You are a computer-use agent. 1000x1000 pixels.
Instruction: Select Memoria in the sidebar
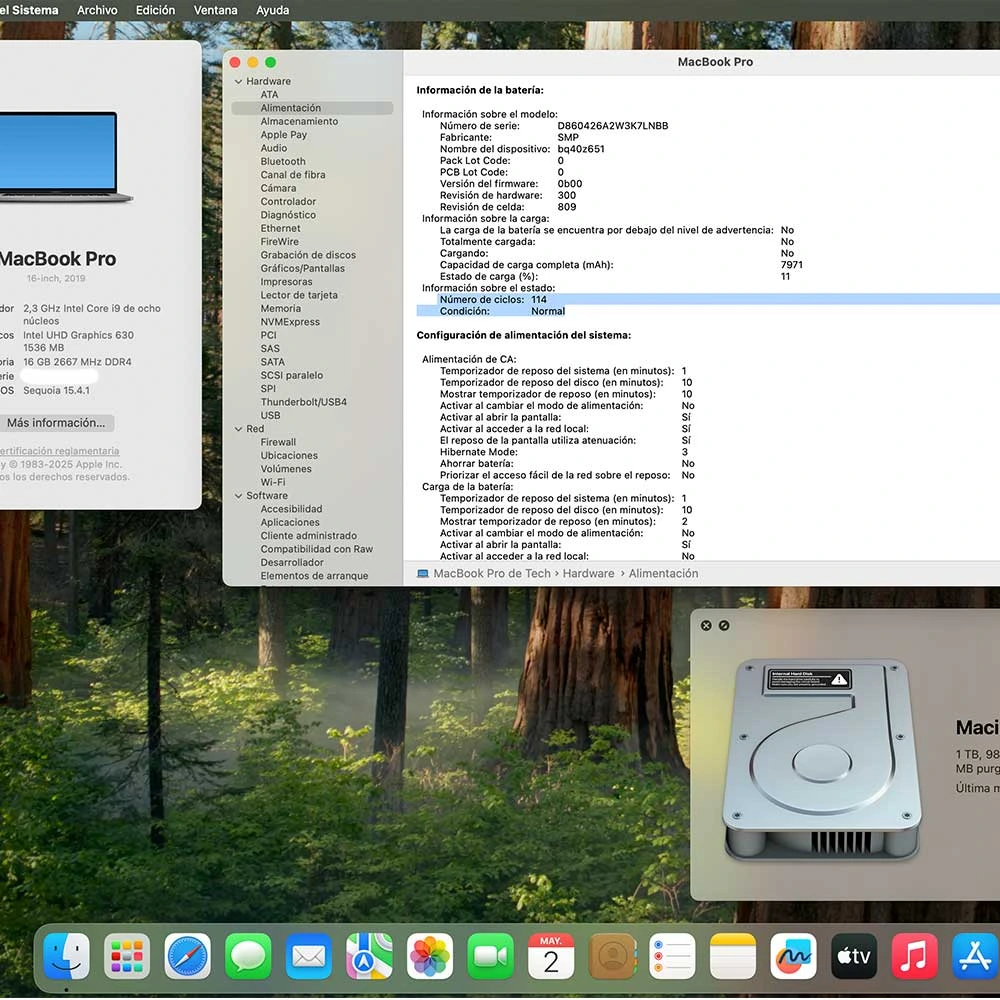(x=281, y=309)
